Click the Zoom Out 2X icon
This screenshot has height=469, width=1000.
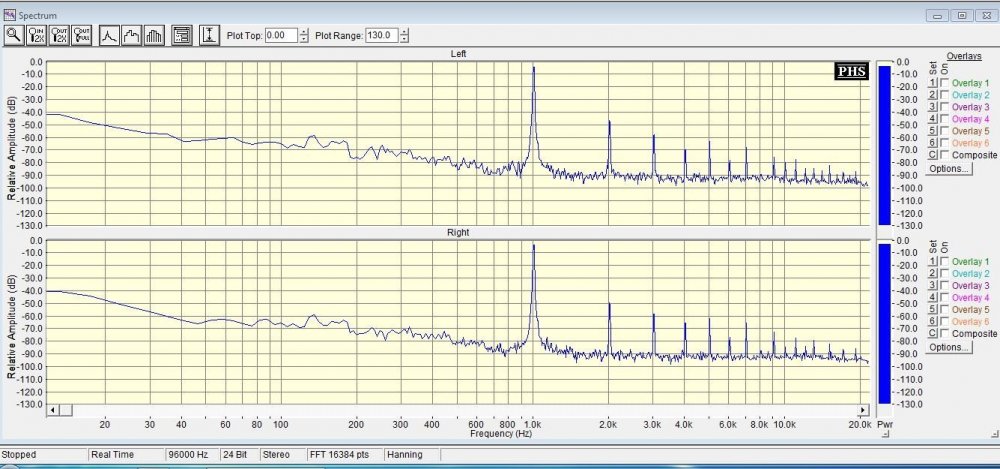click(x=60, y=35)
